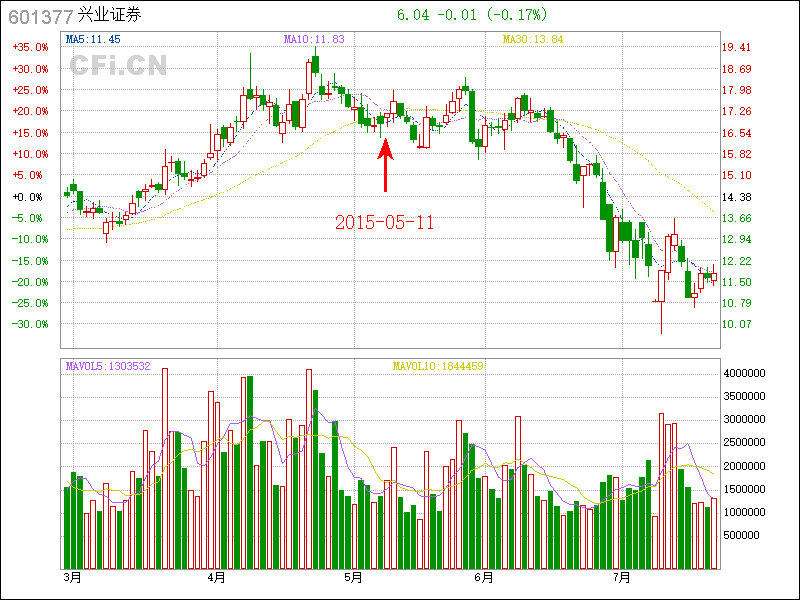Click the 3月 label on the time axis
Viewport: 800px width, 600px height.
pyautogui.click(x=72, y=578)
